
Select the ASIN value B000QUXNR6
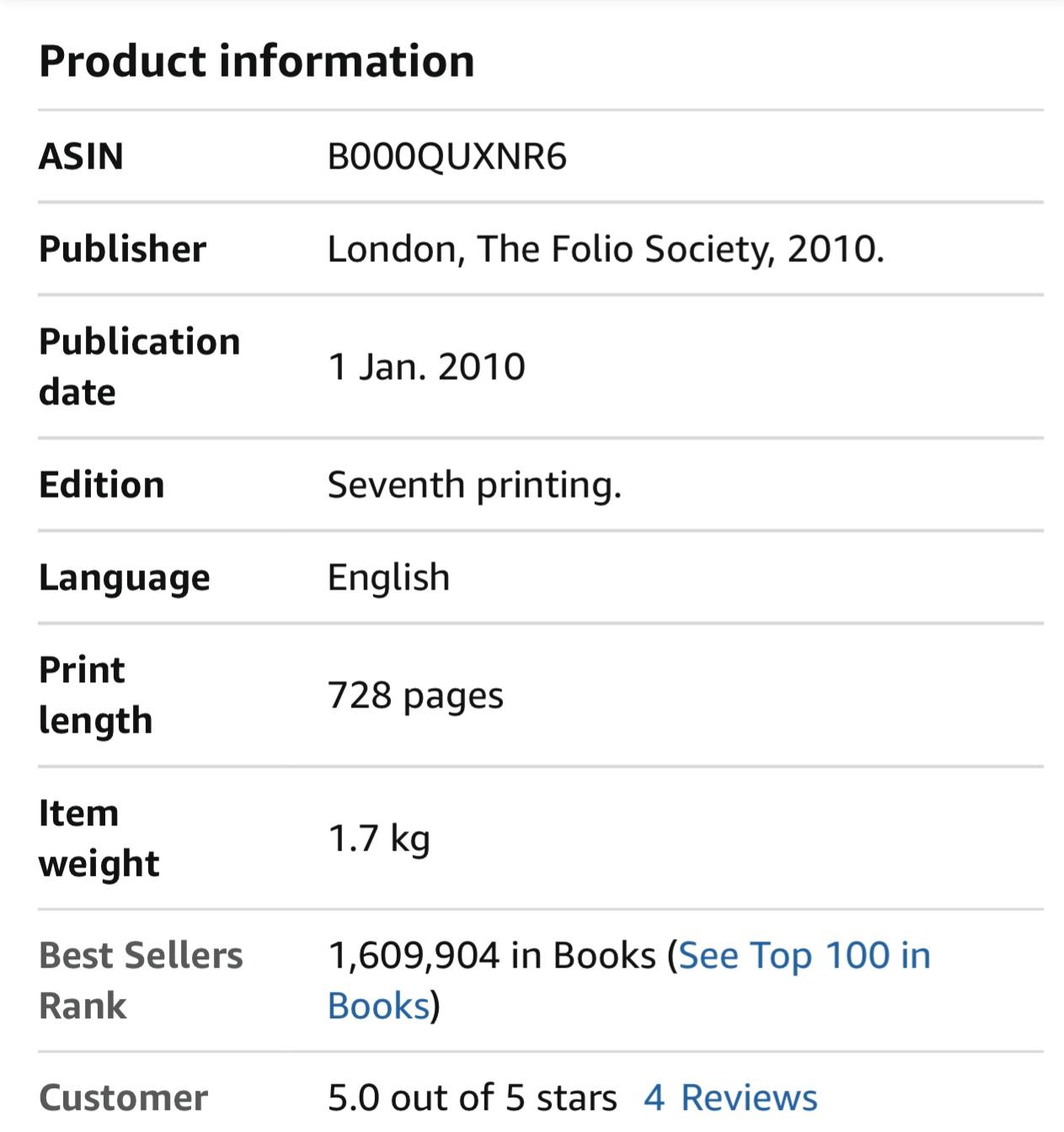(x=446, y=157)
